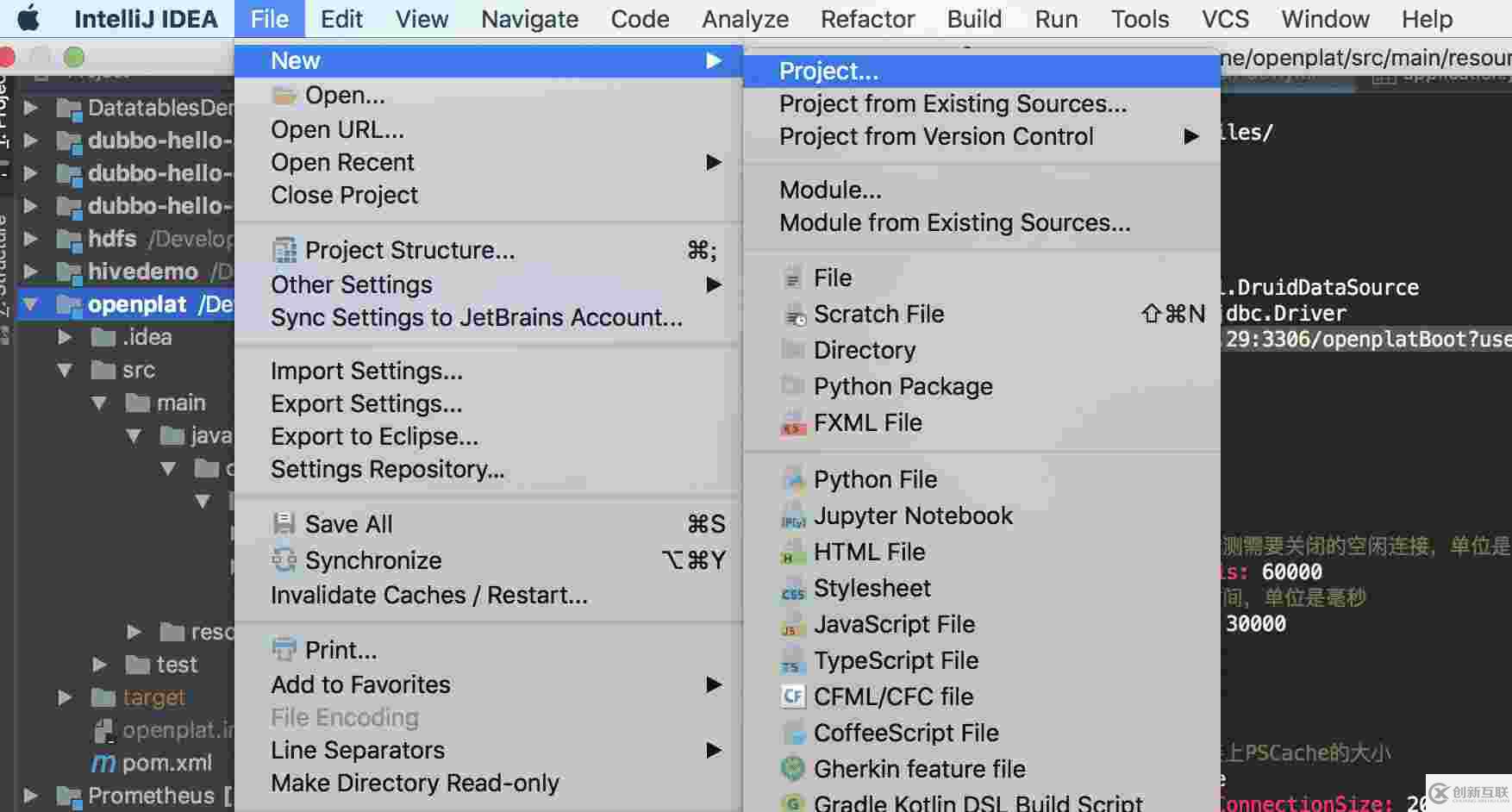Open the Apple menu
This screenshot has width=1512, height=812.
tap(28, 18)
